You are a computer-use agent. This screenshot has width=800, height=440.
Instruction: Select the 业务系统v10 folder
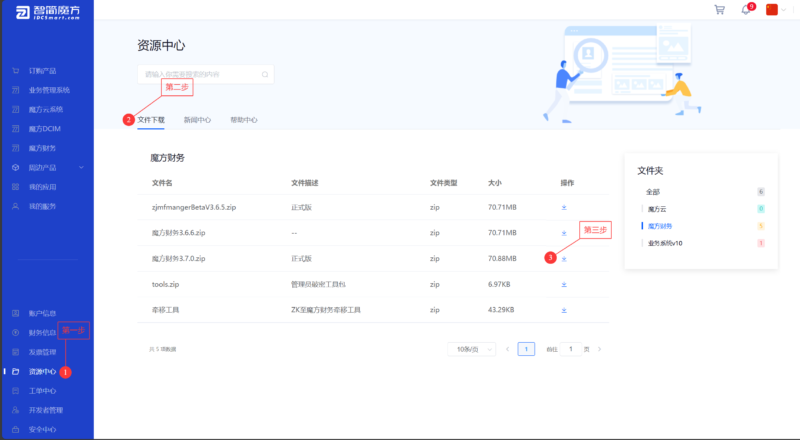tap(665, 243)
